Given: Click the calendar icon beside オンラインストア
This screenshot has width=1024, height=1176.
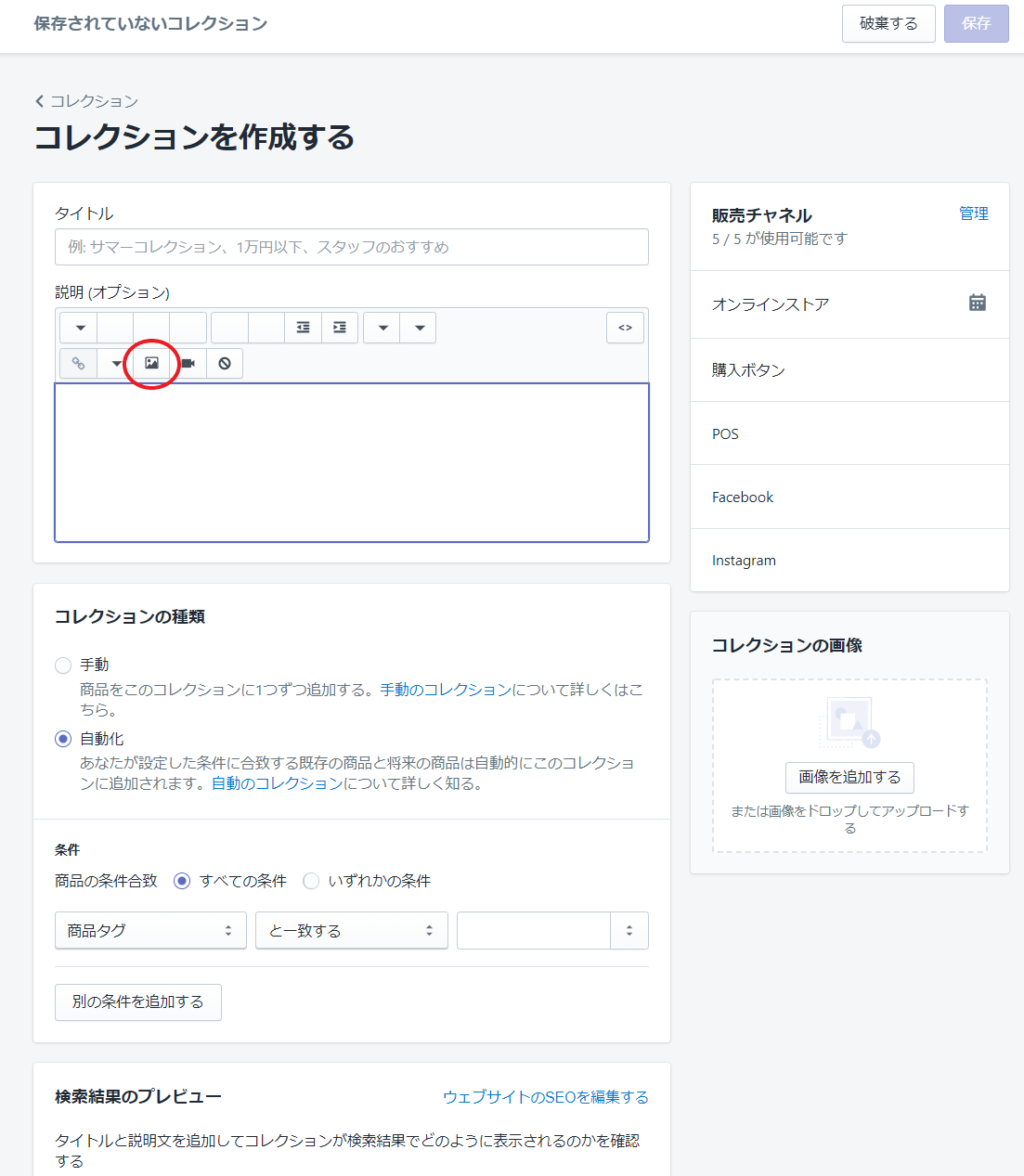Looking at the screenshot, I should 977,303.
